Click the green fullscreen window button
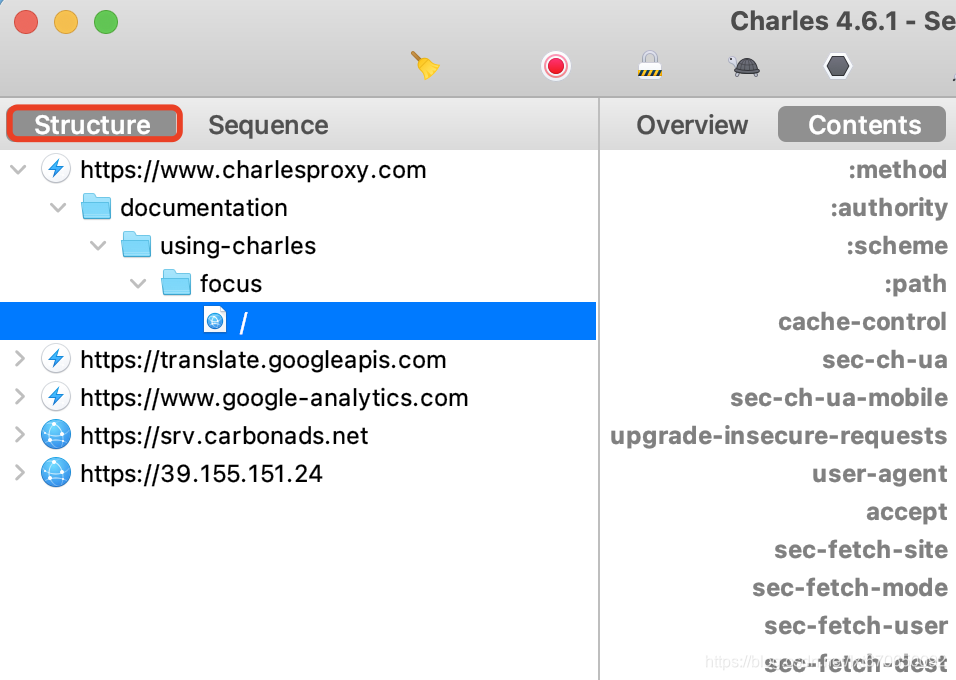The image size is (956, 680). [x=106, y=23]
